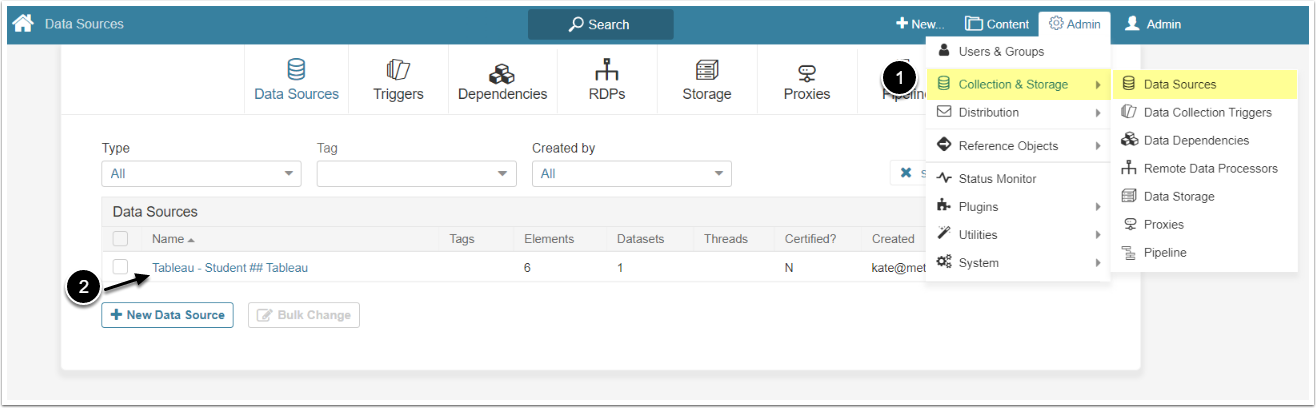Click the home icon in top bar
The height and width of the screenshot is (408, 1316).
pyautogui.click(x=22, y=23)
